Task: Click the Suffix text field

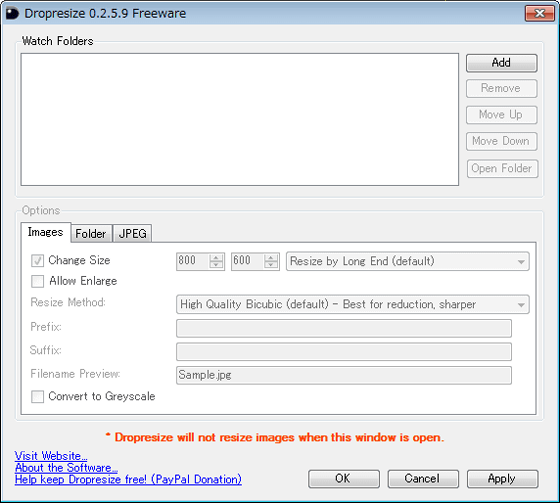Action: [344, 352]
